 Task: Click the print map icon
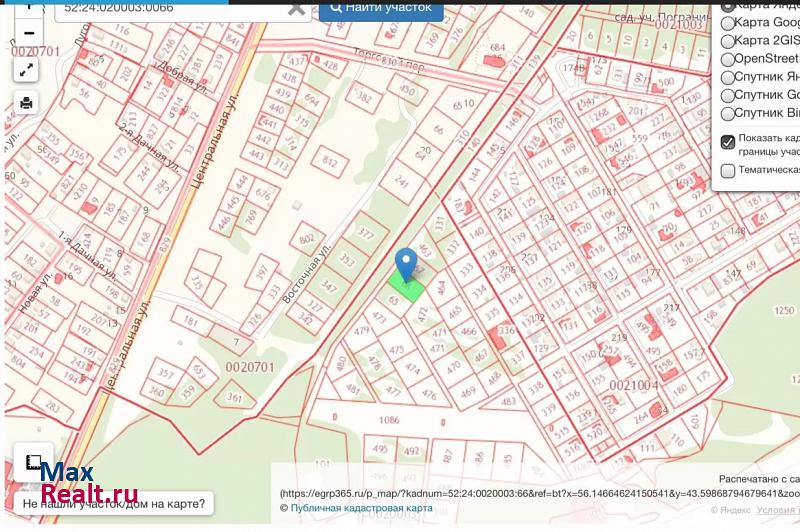coord(26,102)
